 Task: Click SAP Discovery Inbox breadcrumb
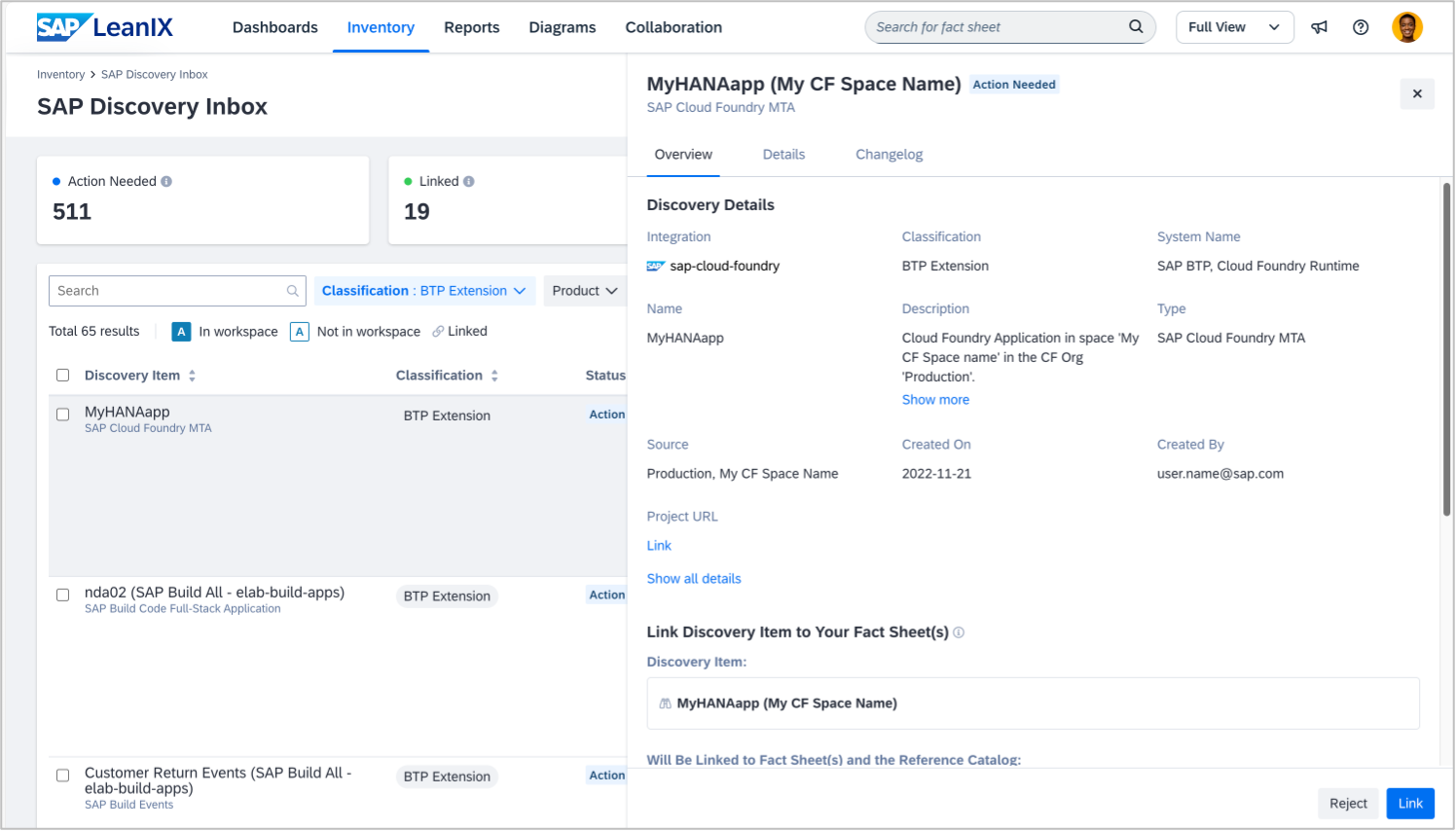click(x=155, y=75)
